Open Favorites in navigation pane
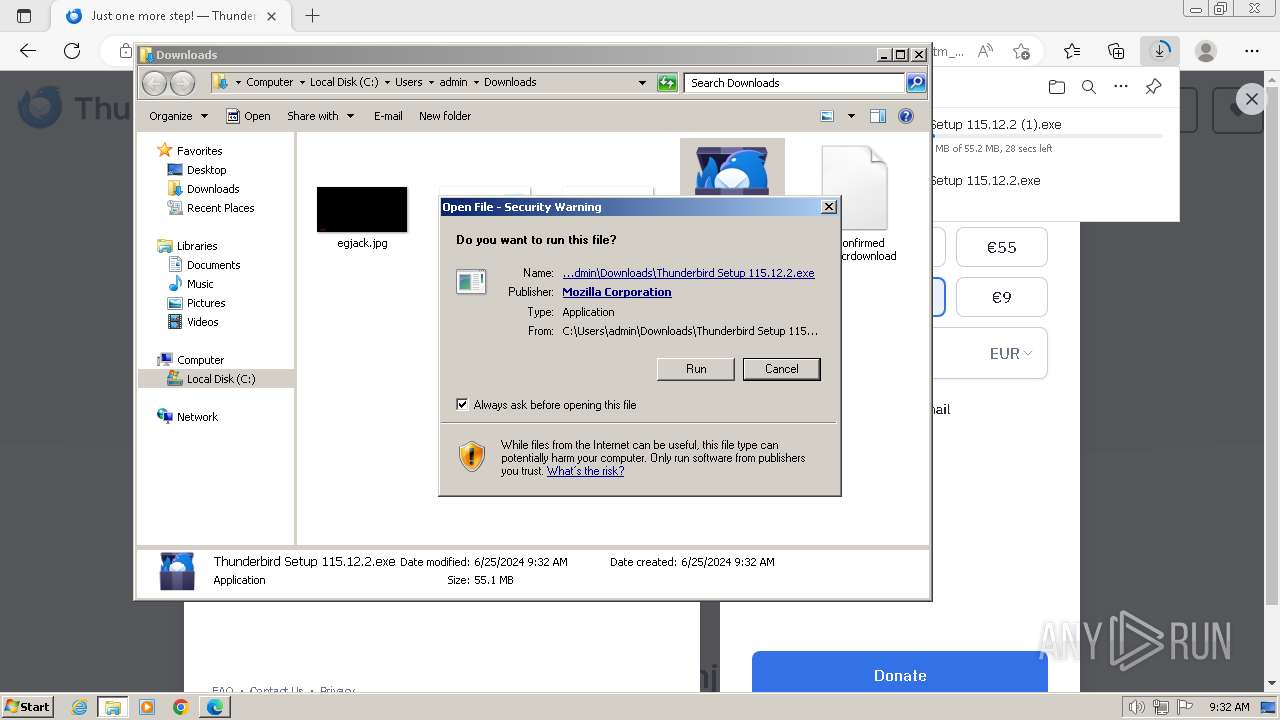This screenshot has height=720, width=1280. tap(199, 151)
